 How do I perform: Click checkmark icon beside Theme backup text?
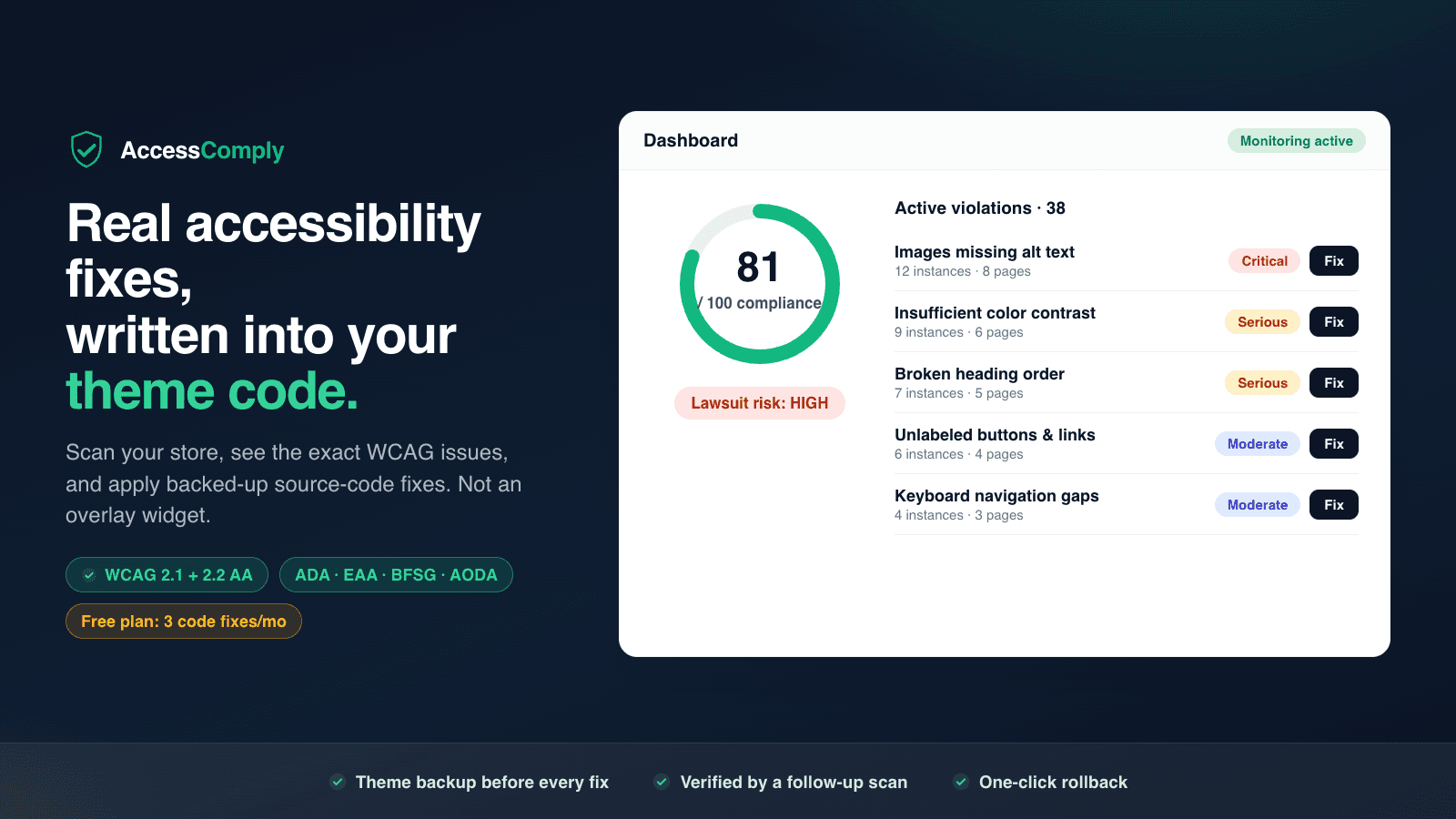(x=338, y=782)
